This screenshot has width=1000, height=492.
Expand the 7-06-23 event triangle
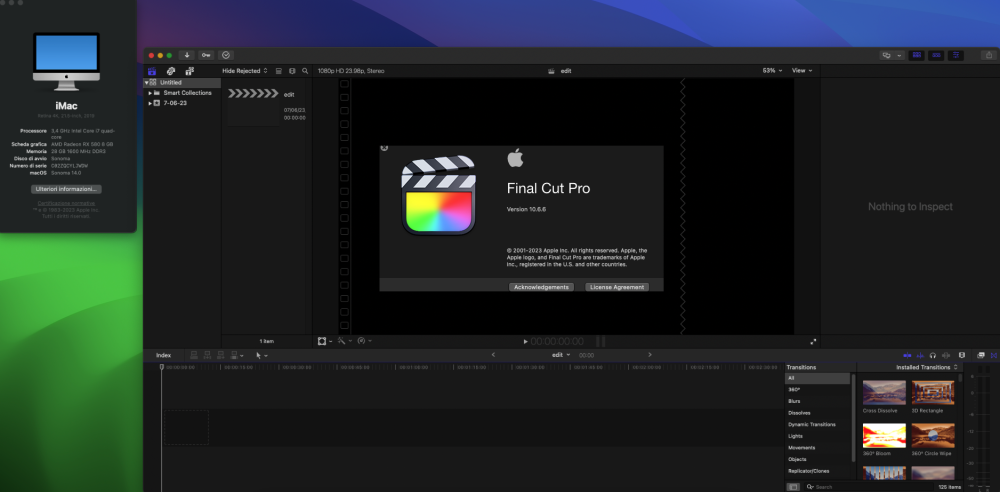point(151,103)
